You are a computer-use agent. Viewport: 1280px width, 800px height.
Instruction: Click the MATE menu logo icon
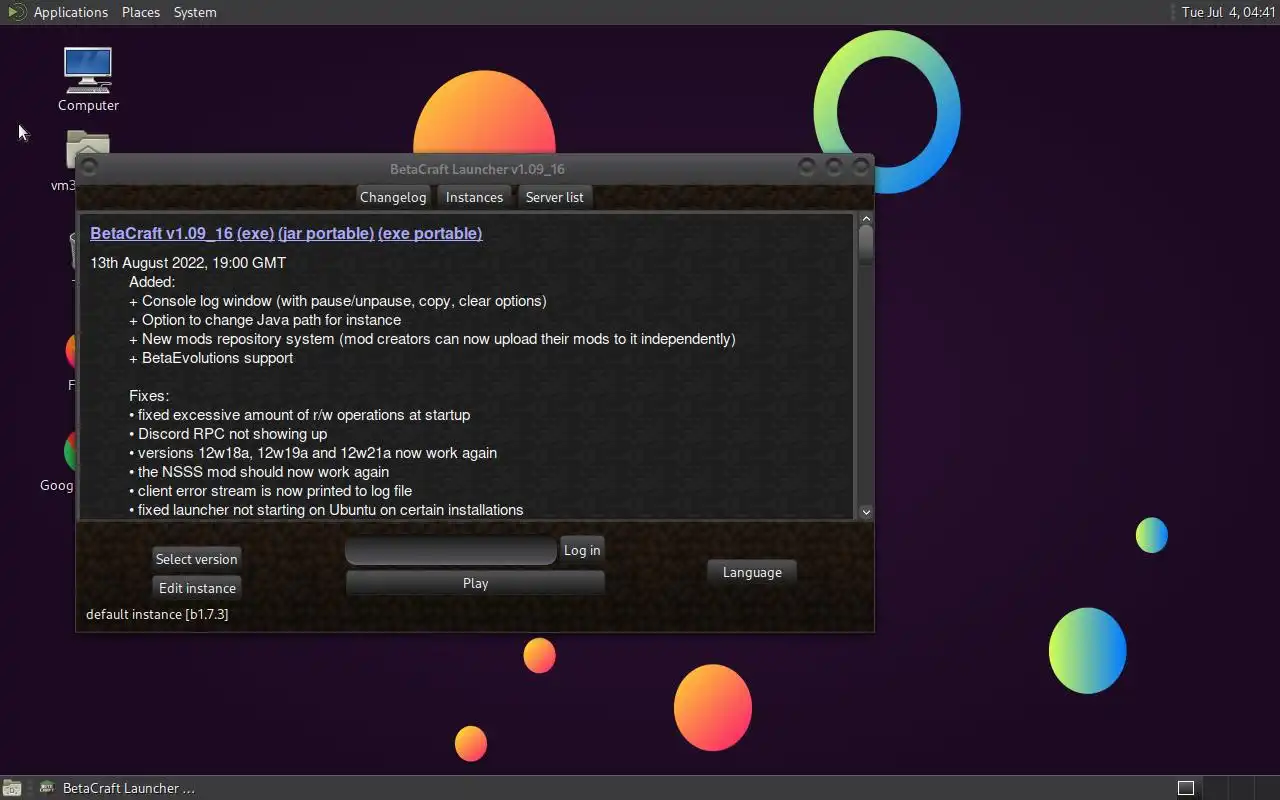[x=16, y=12]
